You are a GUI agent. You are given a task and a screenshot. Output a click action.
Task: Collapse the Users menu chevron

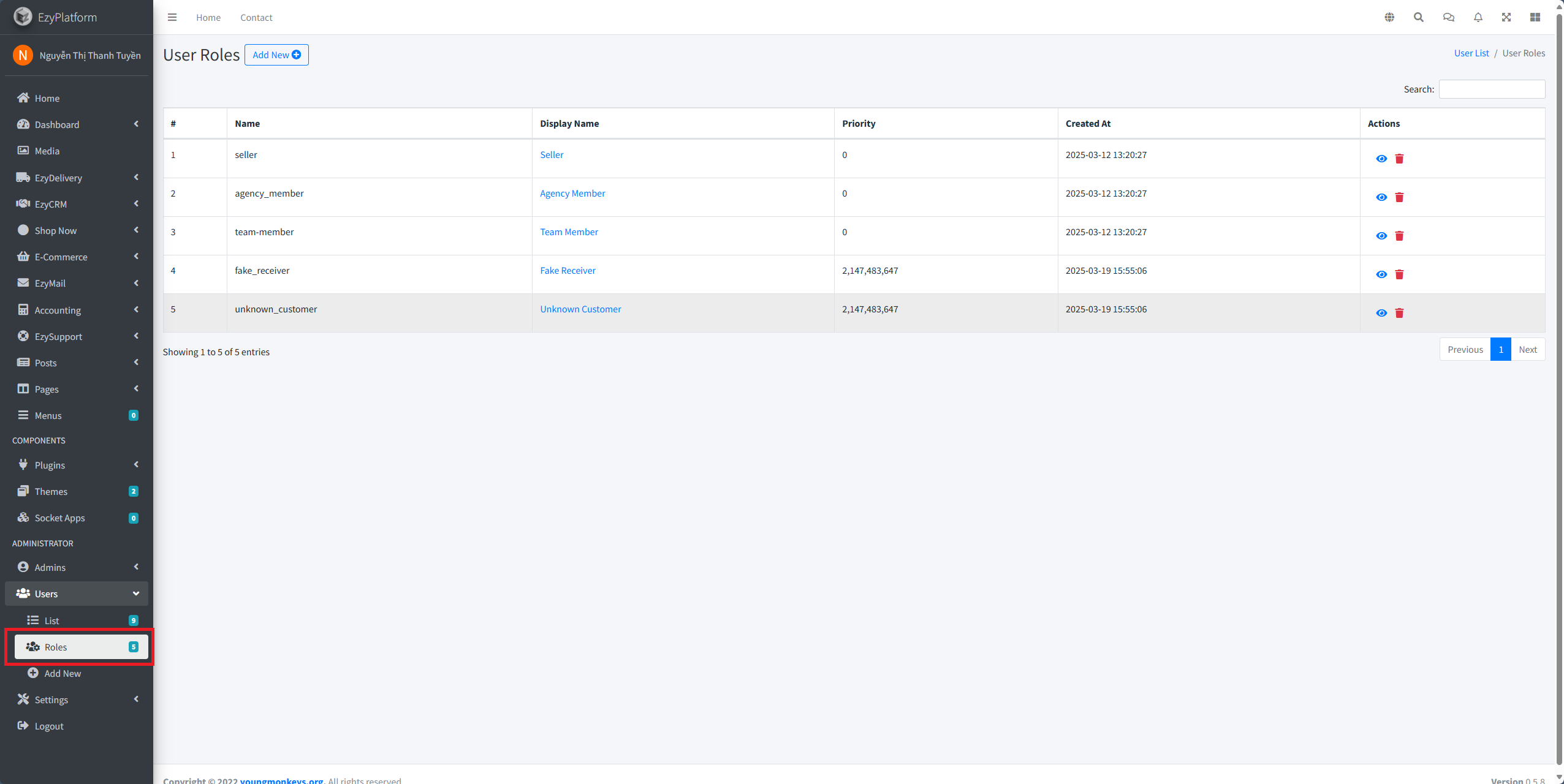pyautogui.click(x=136, y=593)
